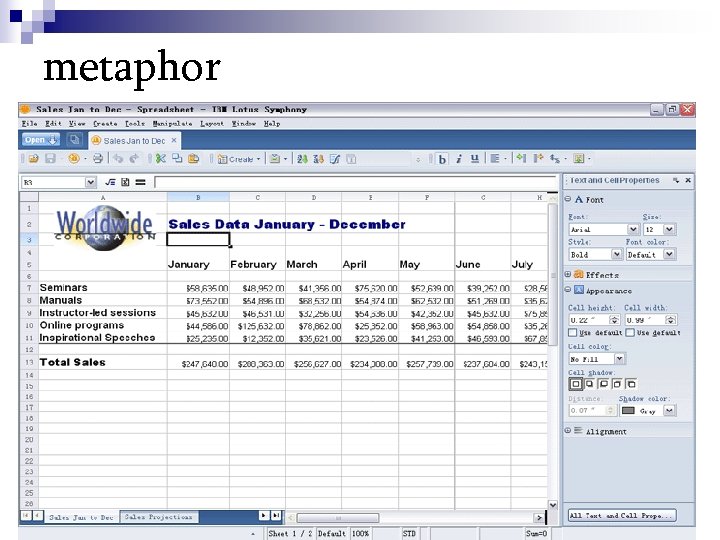Click the Cell height spinner
The width and height of the screenshot is (720, 540).
[x=614, y=320]
